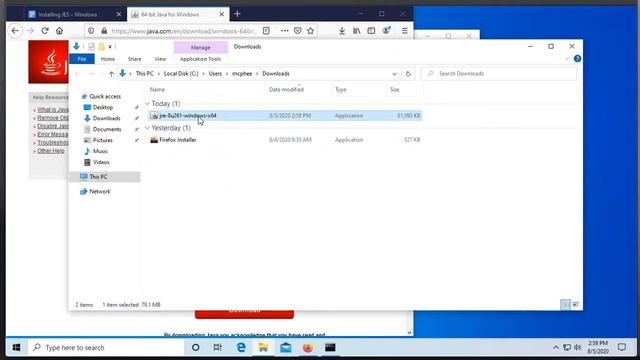640x360 pixels.
Task: Open the Share ribbon tab
Action: (x=134, y=59)
